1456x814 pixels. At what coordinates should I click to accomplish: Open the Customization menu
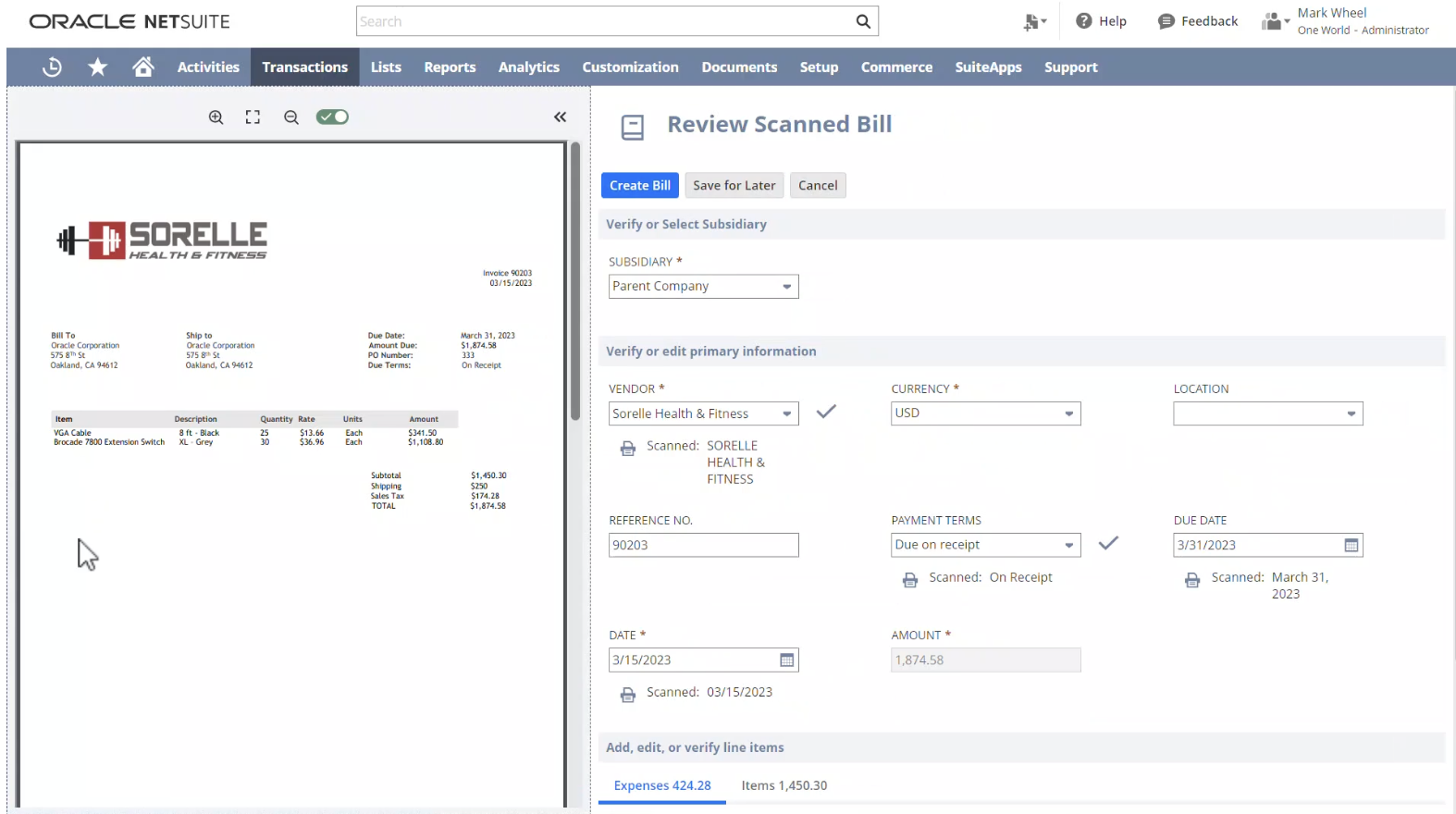click(x=630, y=67)
